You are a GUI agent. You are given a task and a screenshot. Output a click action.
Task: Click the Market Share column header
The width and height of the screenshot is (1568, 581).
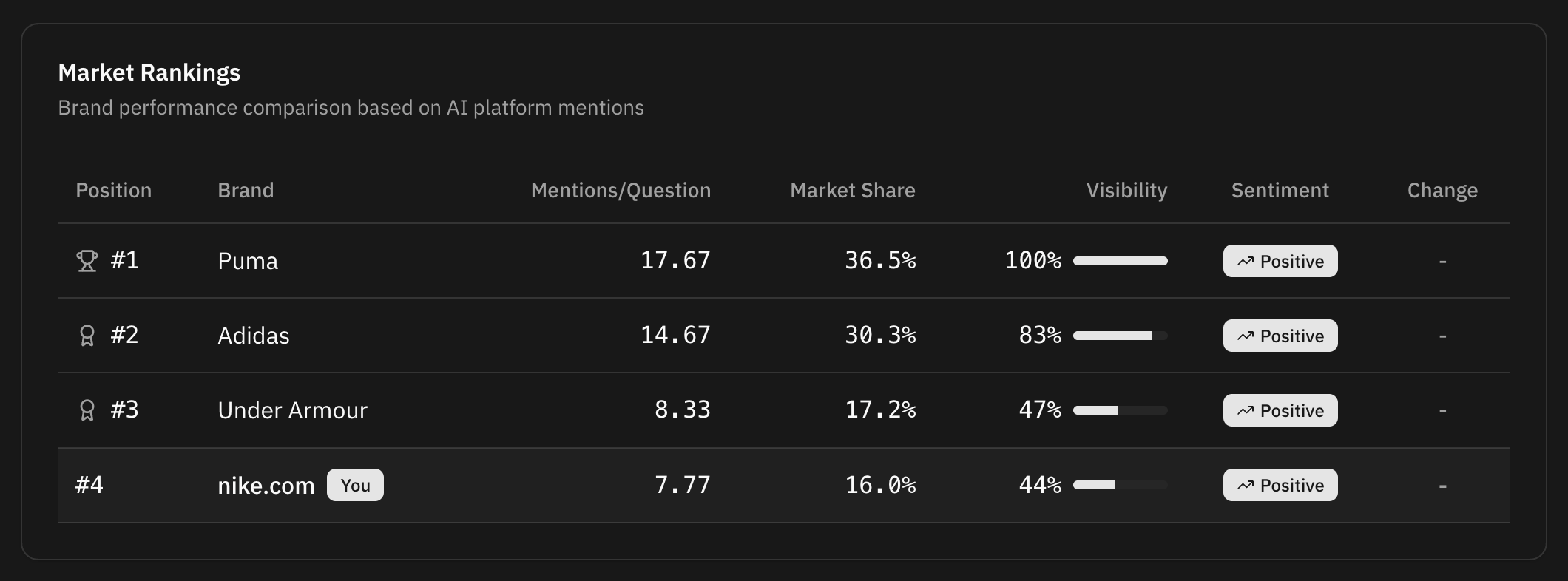(852, 191)
